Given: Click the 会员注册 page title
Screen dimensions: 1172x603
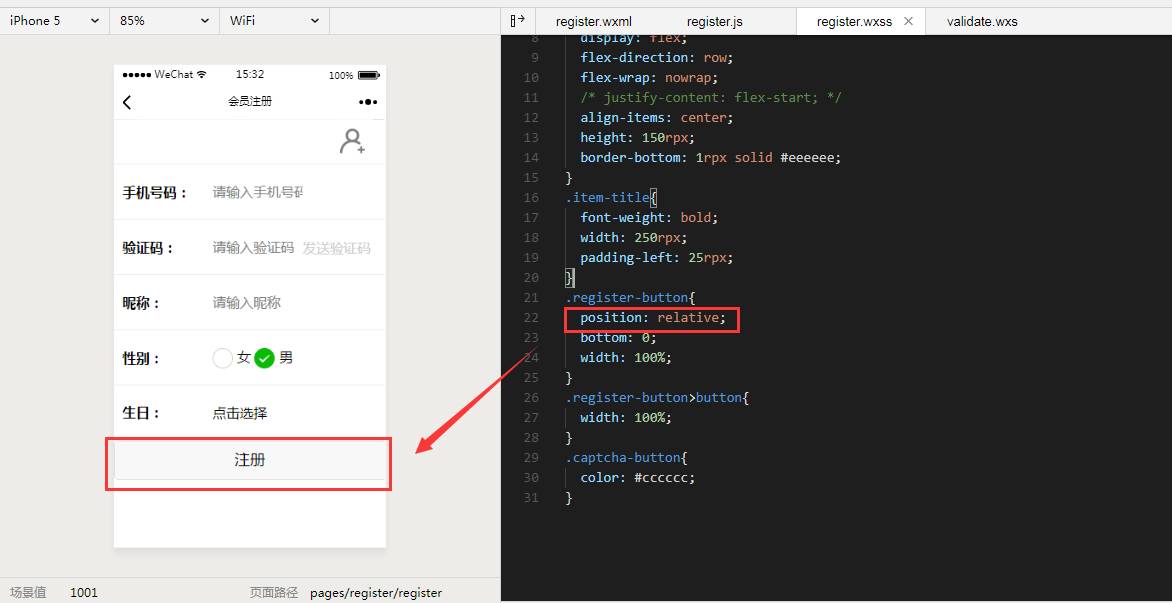Looking at the screenshot, I should pos(250,102).
